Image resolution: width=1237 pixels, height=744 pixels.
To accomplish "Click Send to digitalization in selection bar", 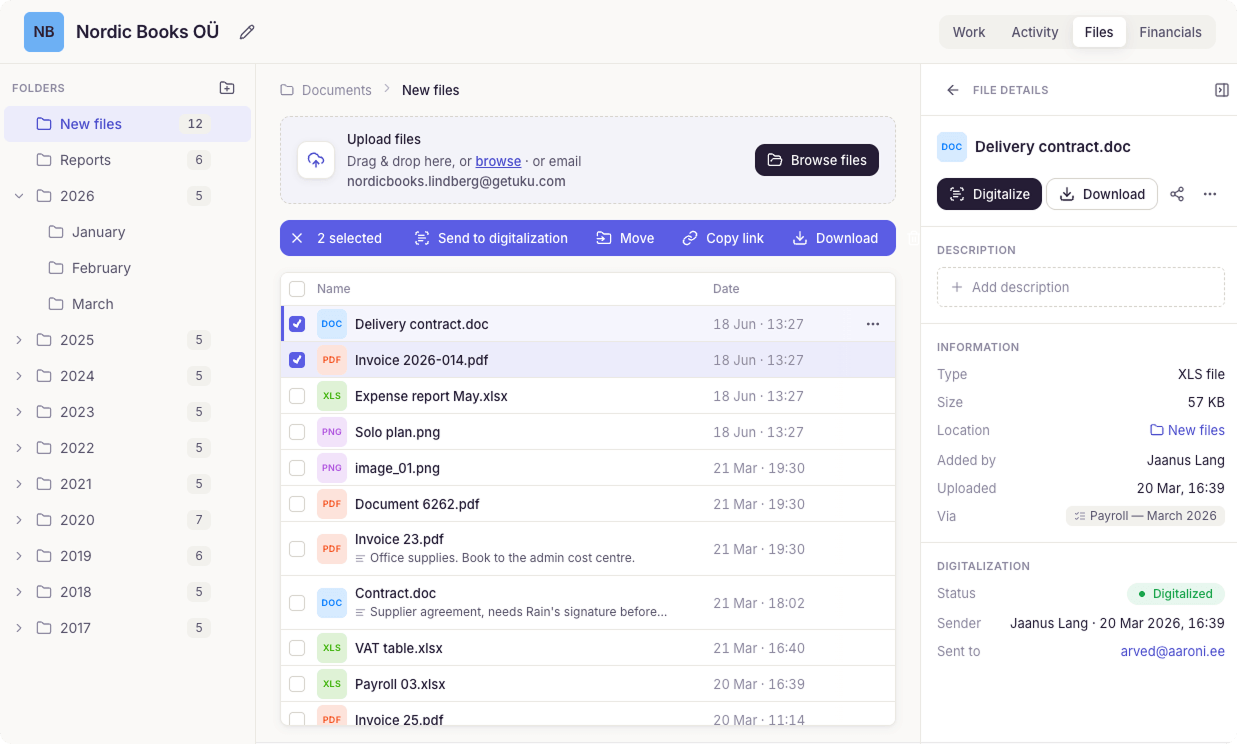I will point(491,238).
